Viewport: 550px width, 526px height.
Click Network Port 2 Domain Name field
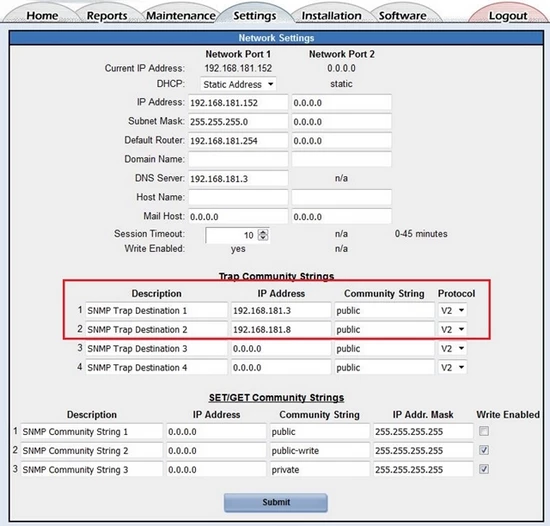pos(342,160)
